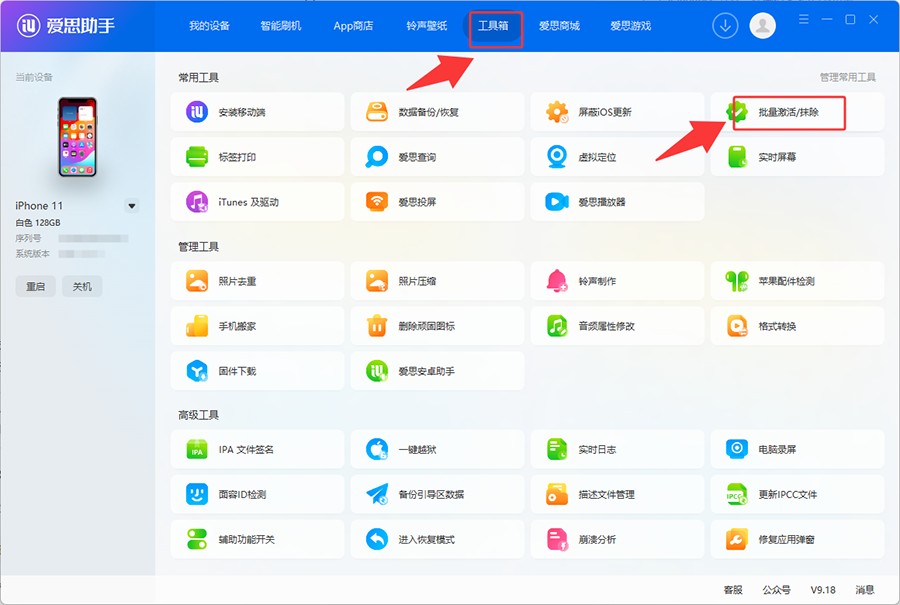The width and height of the screenshot is (900, 605).
Task: Open the 管理常用工具 link
Action: point(848,77)
